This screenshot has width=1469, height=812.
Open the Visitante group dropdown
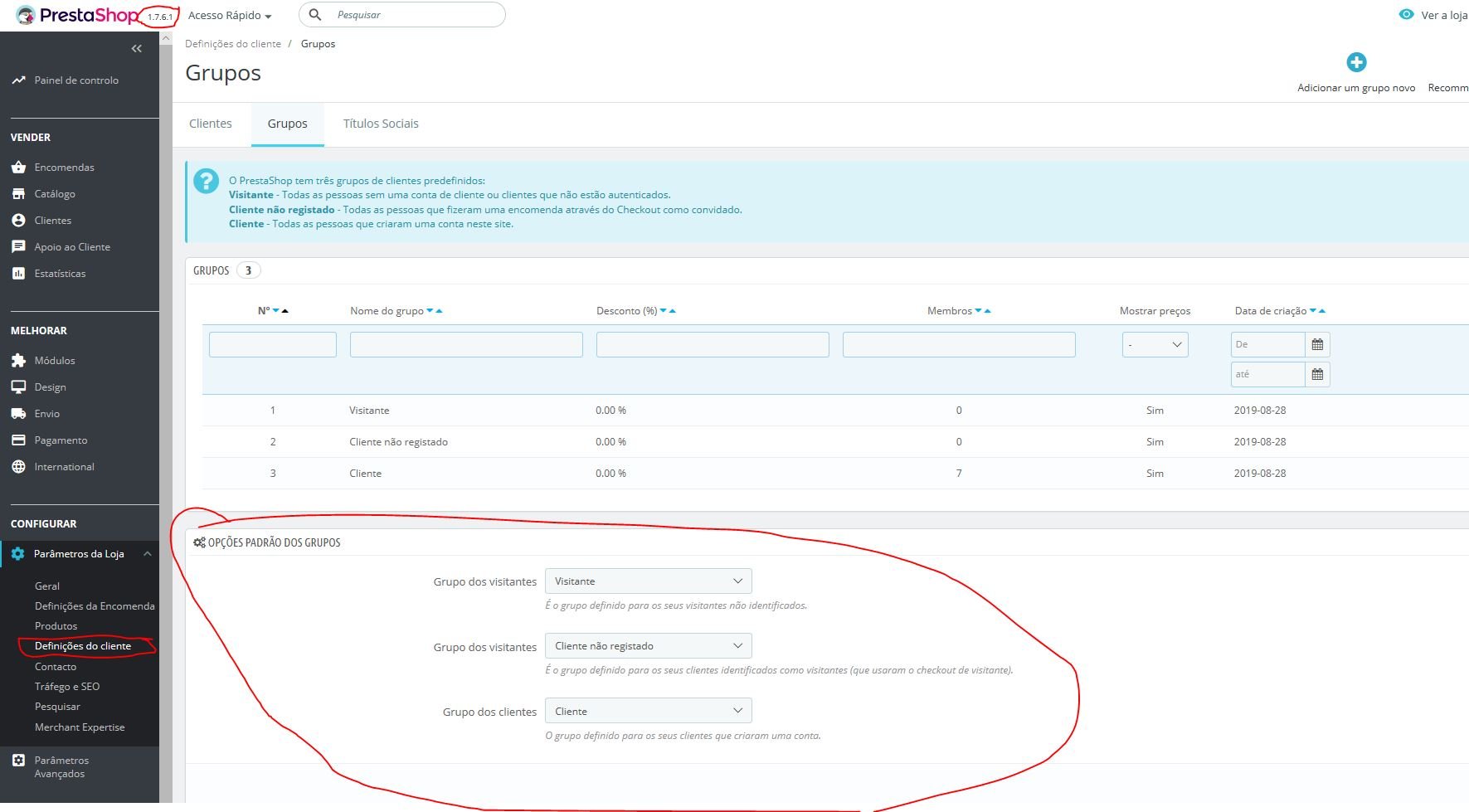(648, 581)
